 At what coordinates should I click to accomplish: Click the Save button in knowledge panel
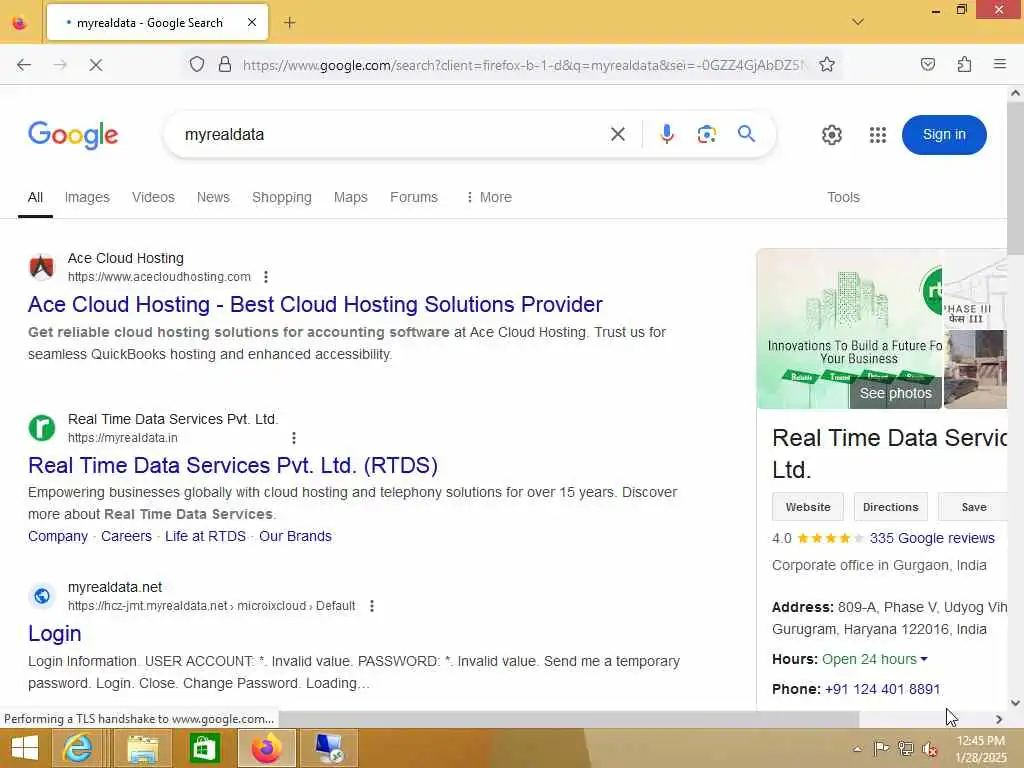pyautogui.click(x=973, y=507)
